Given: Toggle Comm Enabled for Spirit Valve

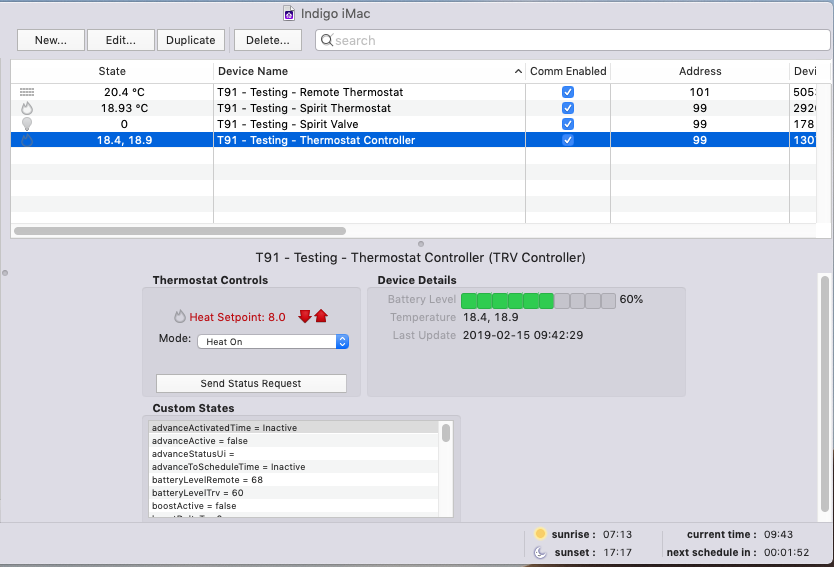Looking at the screenshot, I should point(568,124).
